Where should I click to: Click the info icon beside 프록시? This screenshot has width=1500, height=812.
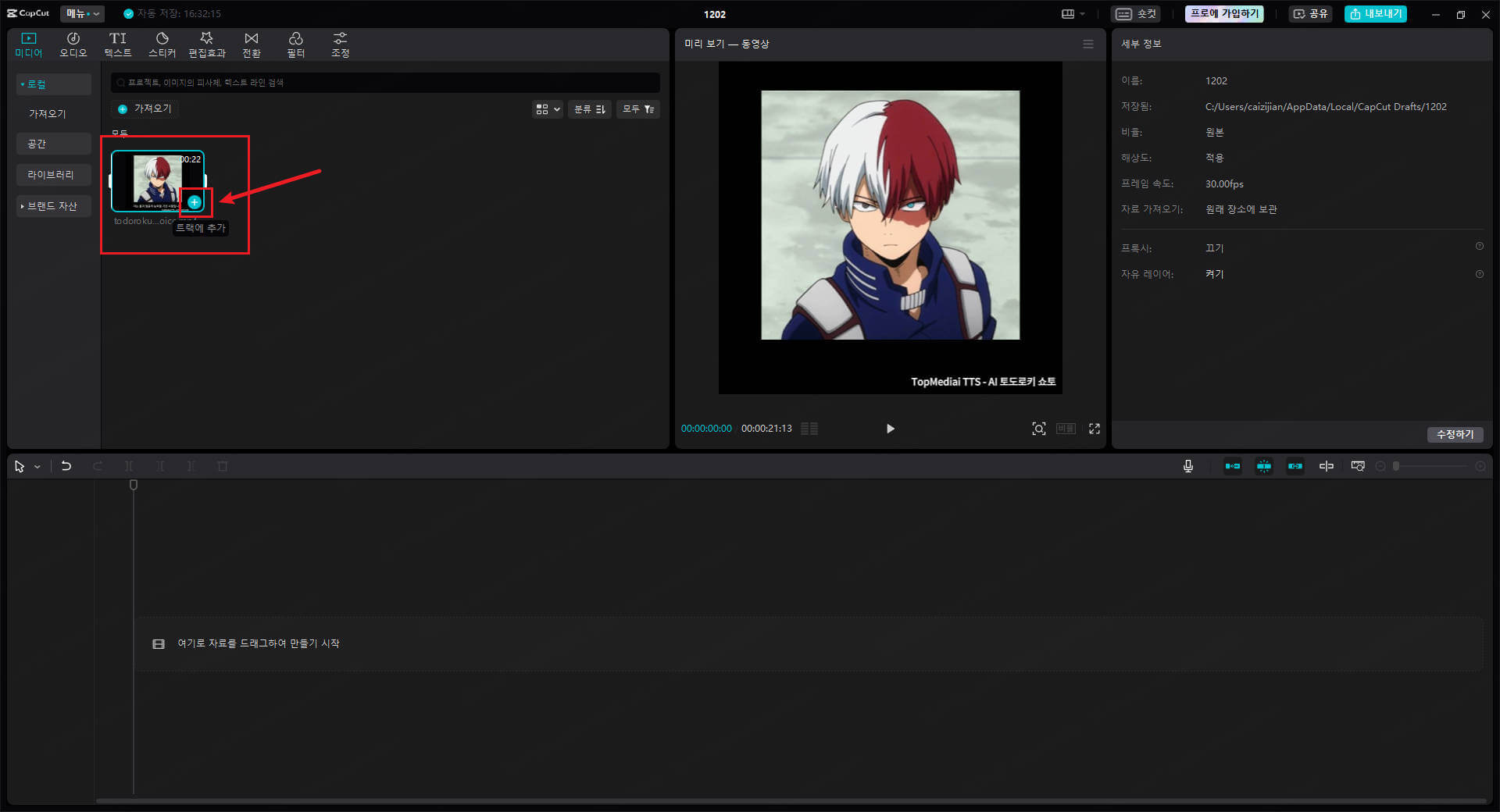coord(1479,247)
